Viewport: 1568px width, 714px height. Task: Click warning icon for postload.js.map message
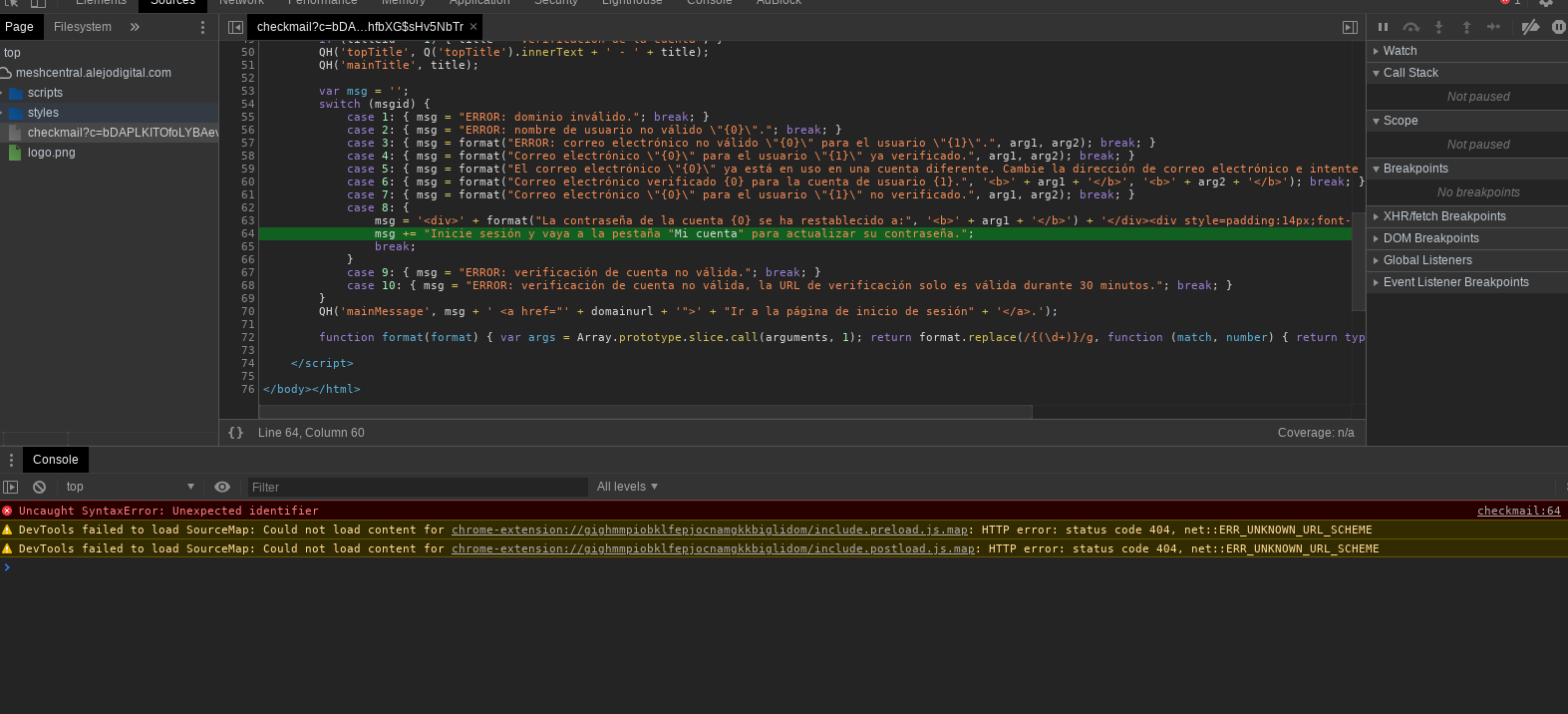(7, 548)
